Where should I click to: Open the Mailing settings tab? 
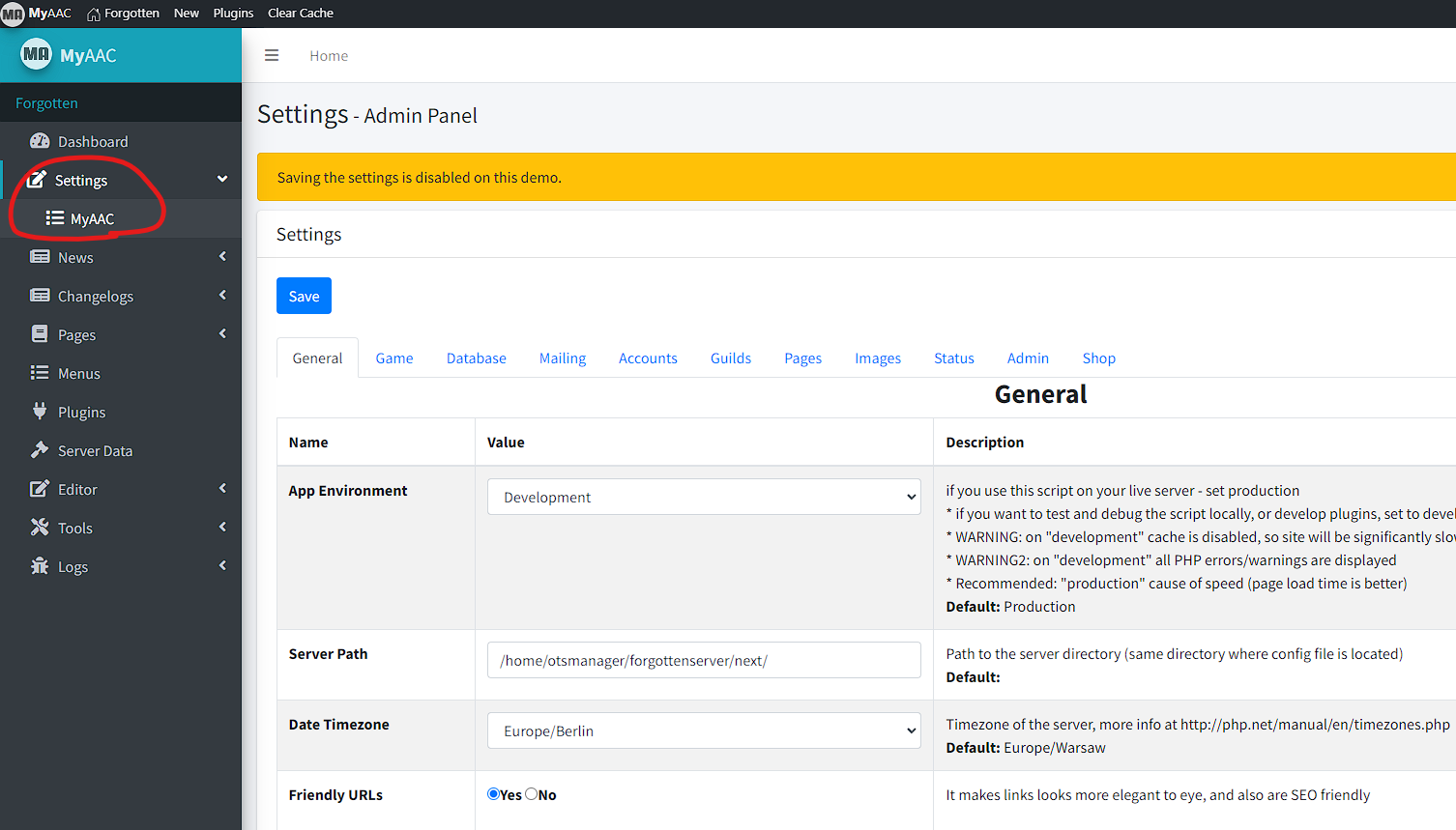point(562,358)
